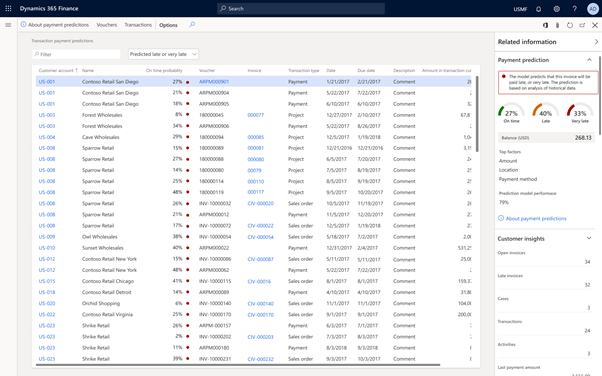Click the top Search box
602x376 pixels.
(x=301, y=8)
